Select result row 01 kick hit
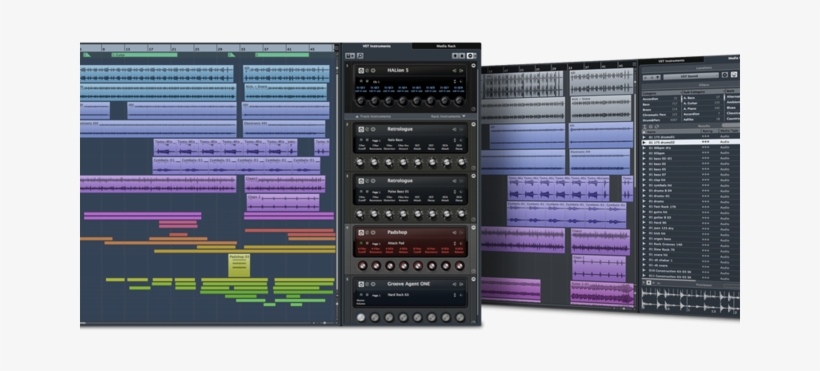Viewport: 820px width, 371px height. coord(690,233)
